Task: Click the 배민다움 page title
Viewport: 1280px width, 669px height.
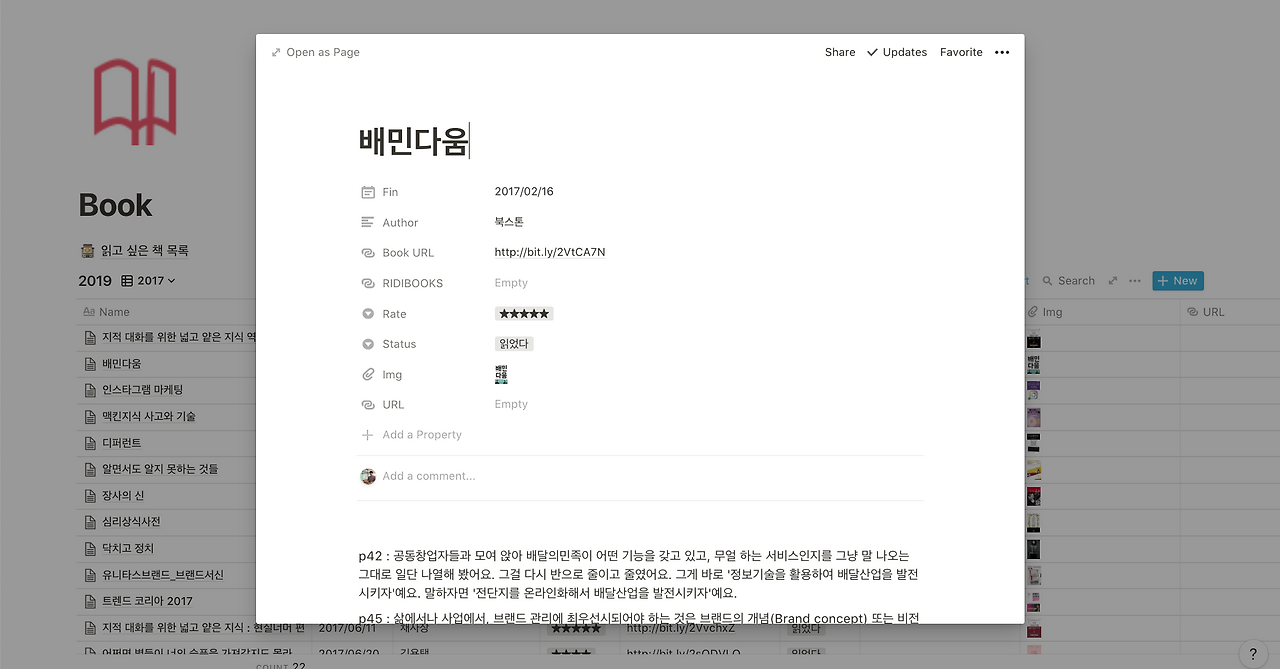Action: pos(413,141)
